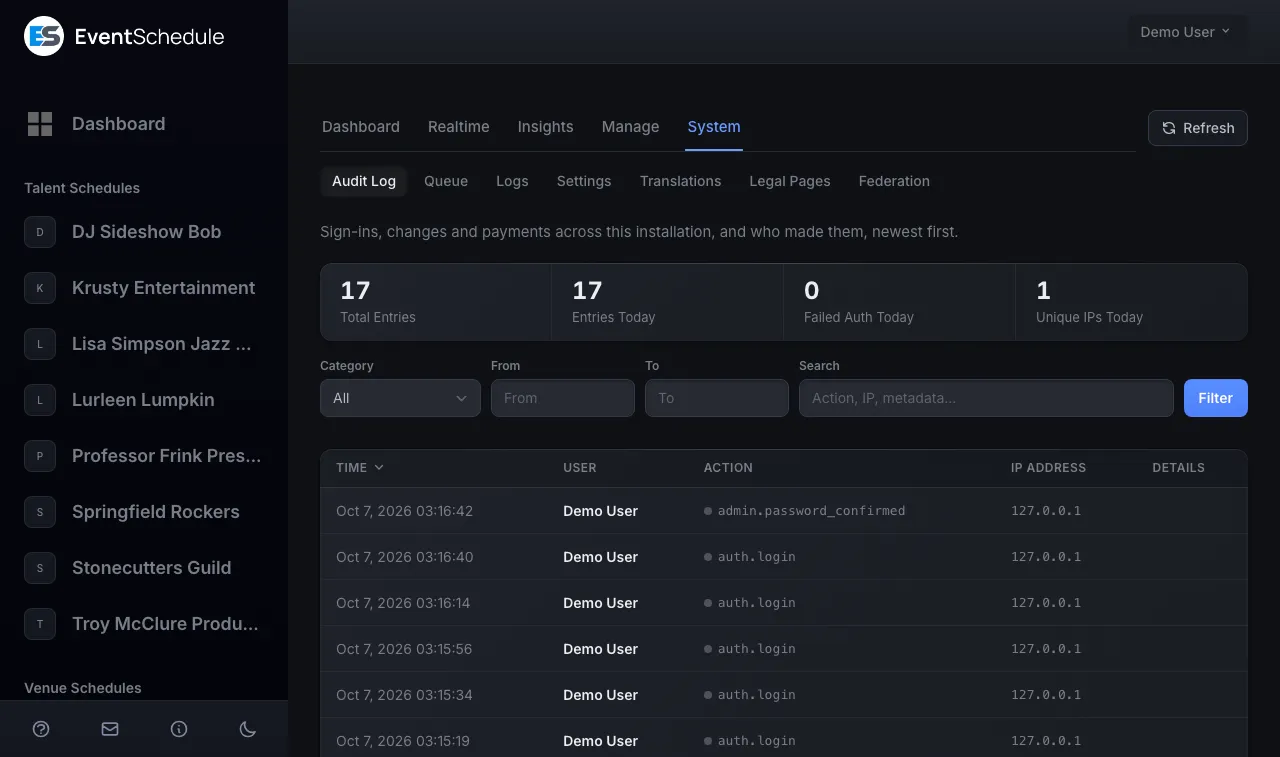Open the Demo User account menu
This screenshot has height=757, width=1280.
click(x=1187, y=32)
